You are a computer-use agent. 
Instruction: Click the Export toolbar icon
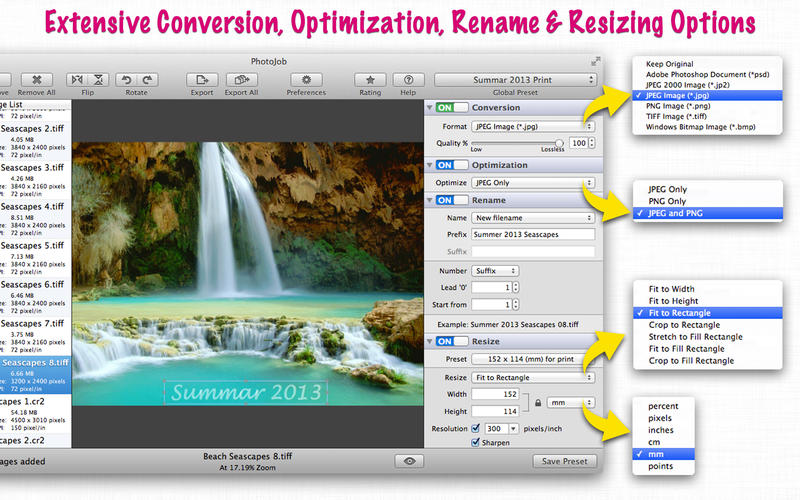point(202,80)
